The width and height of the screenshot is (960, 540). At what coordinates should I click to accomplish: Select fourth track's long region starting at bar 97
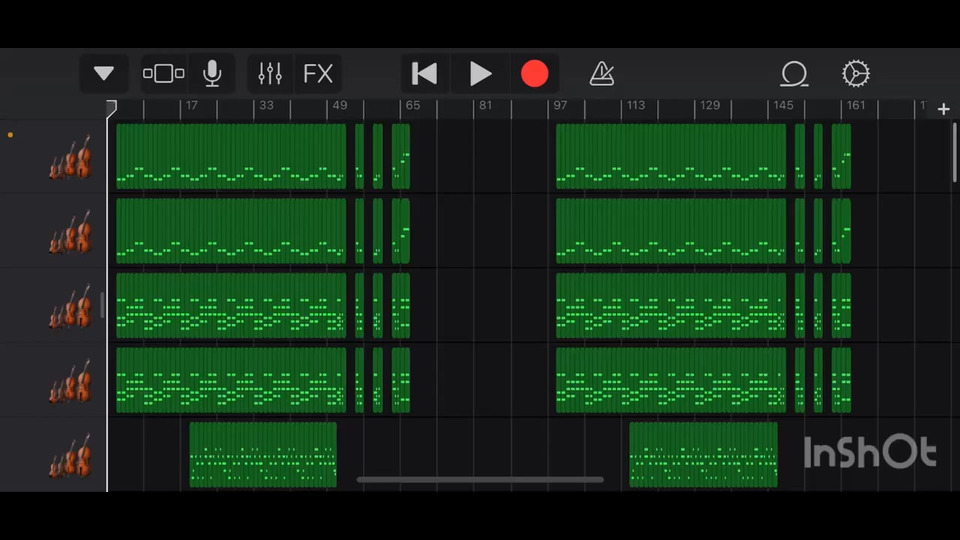coord(671,380)
